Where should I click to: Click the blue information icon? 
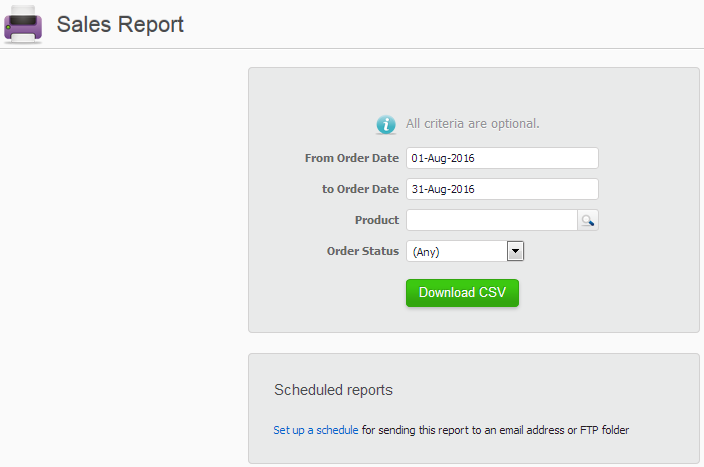386,124
